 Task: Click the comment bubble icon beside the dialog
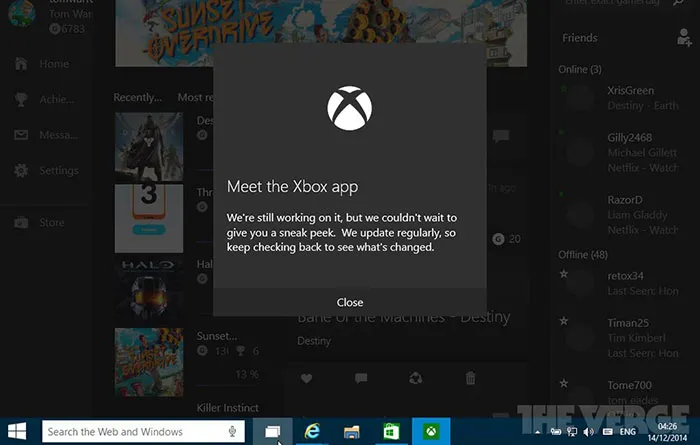[x=501, y=136]
